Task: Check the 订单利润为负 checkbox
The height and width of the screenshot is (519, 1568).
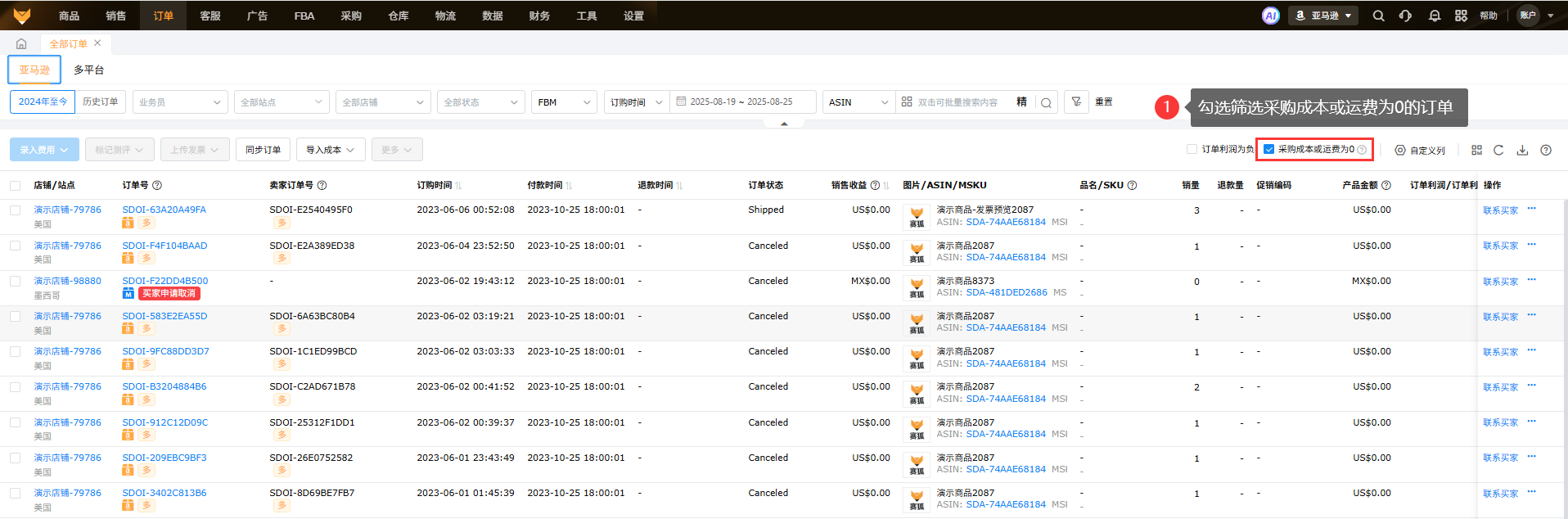Action: pyautogui.click(x=1192, y=149)
